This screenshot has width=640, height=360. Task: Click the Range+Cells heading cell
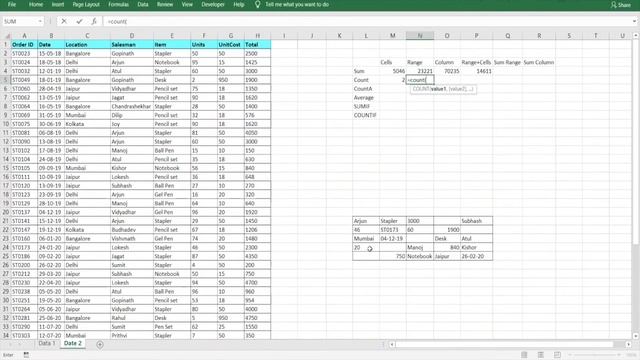click(x=476, y=62)
